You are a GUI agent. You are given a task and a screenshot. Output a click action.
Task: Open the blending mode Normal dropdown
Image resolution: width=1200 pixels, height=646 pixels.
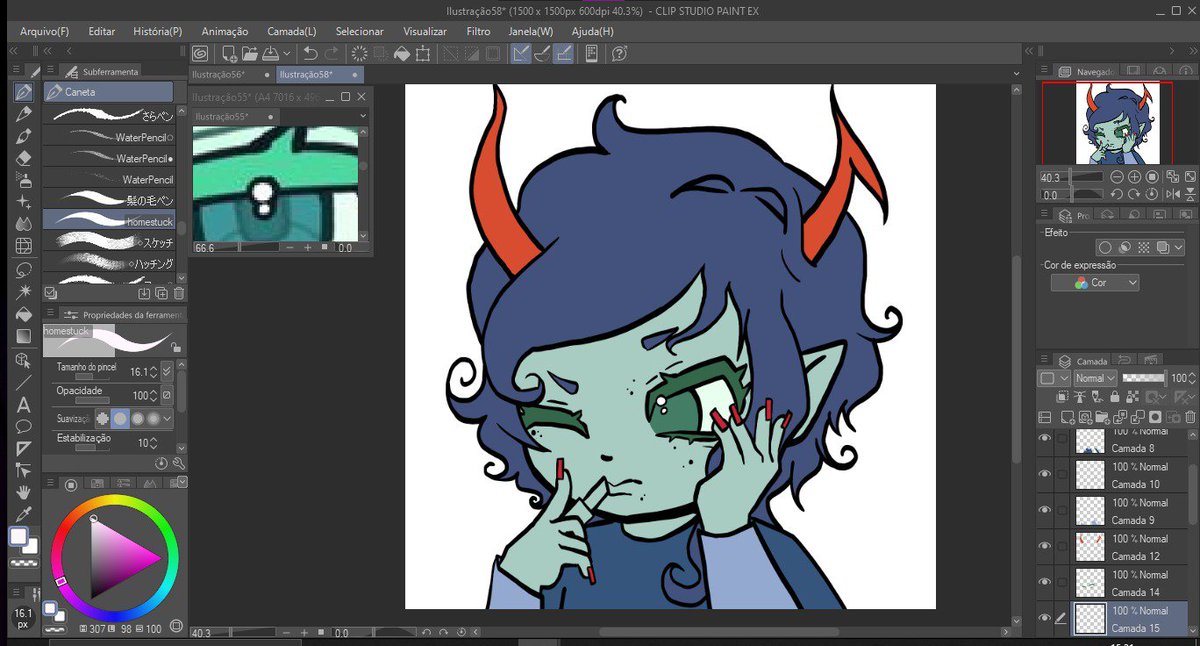point(1096,378)
